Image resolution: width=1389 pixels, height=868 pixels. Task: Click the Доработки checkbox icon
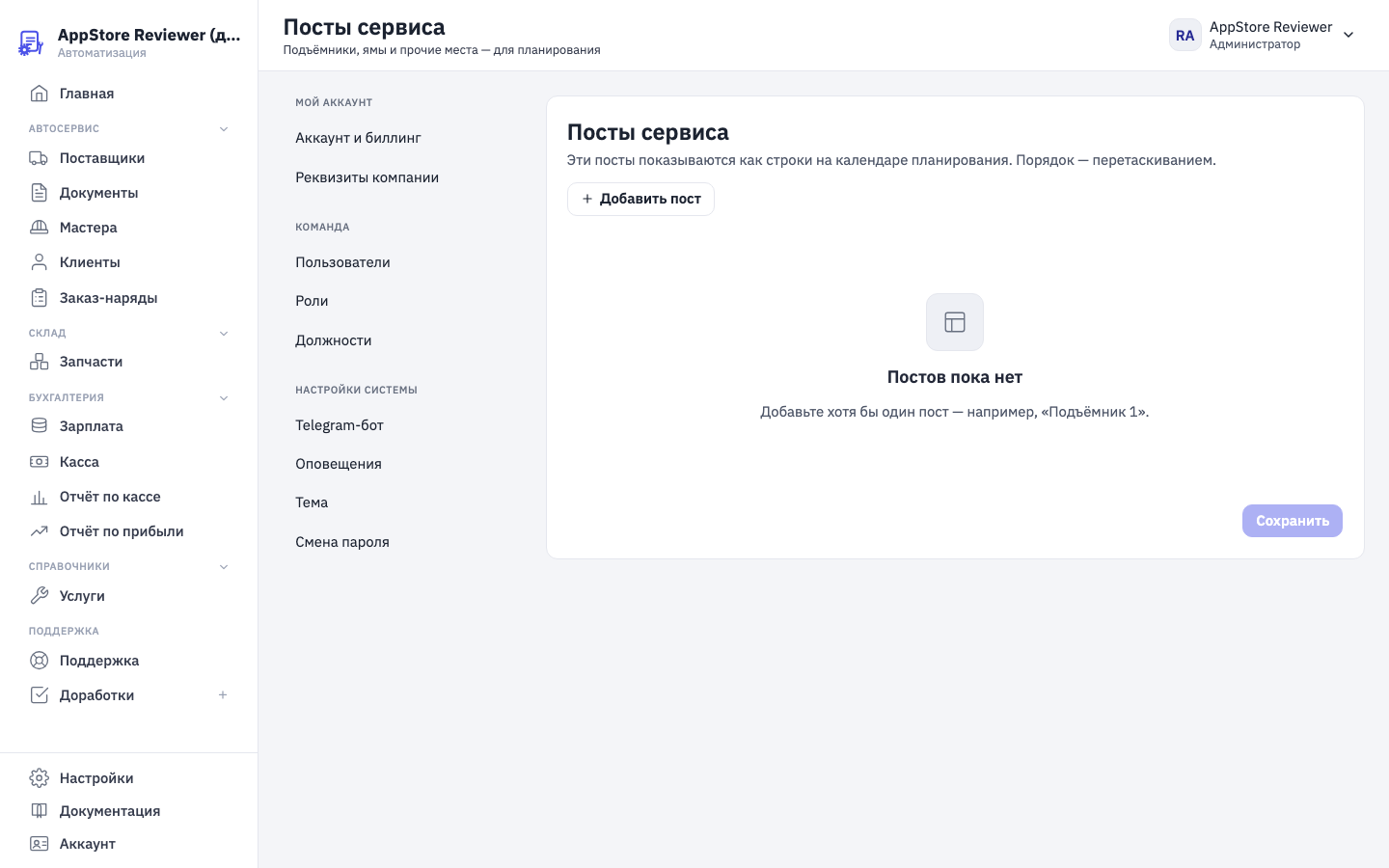pos(39,695)
